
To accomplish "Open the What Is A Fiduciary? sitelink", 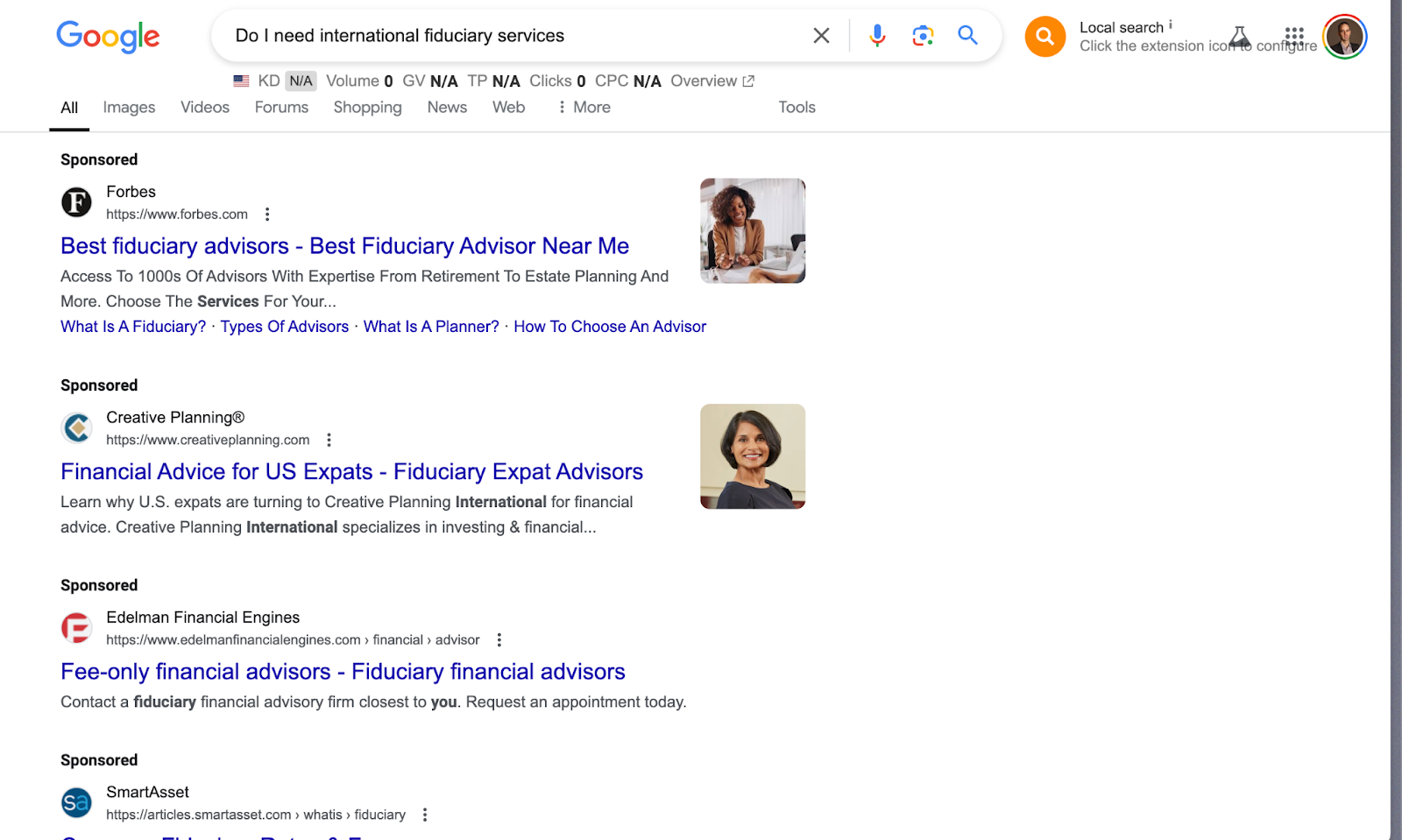I will click(x=133, y=327).
